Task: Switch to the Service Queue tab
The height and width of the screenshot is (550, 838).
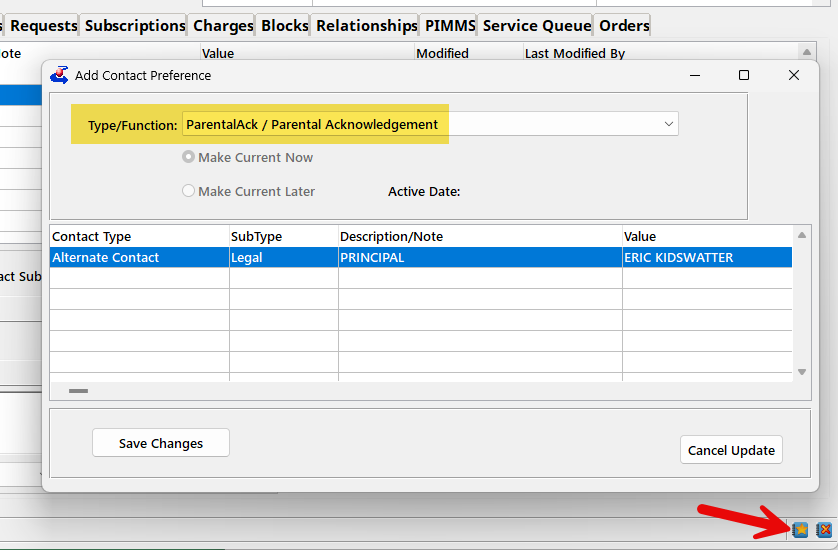Action: (x=537, y=26)
